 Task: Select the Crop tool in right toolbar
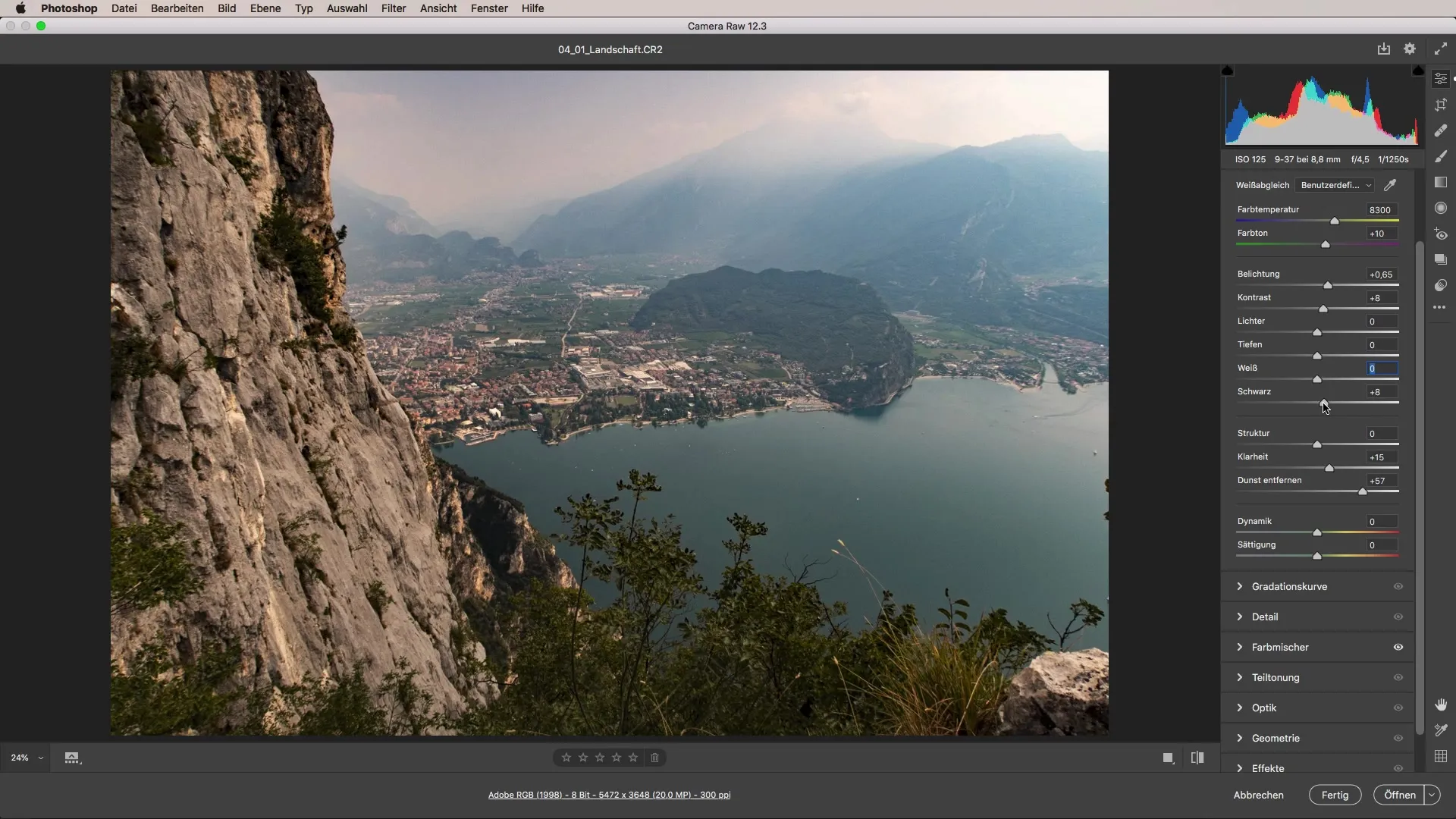[x=1441, y=105]
